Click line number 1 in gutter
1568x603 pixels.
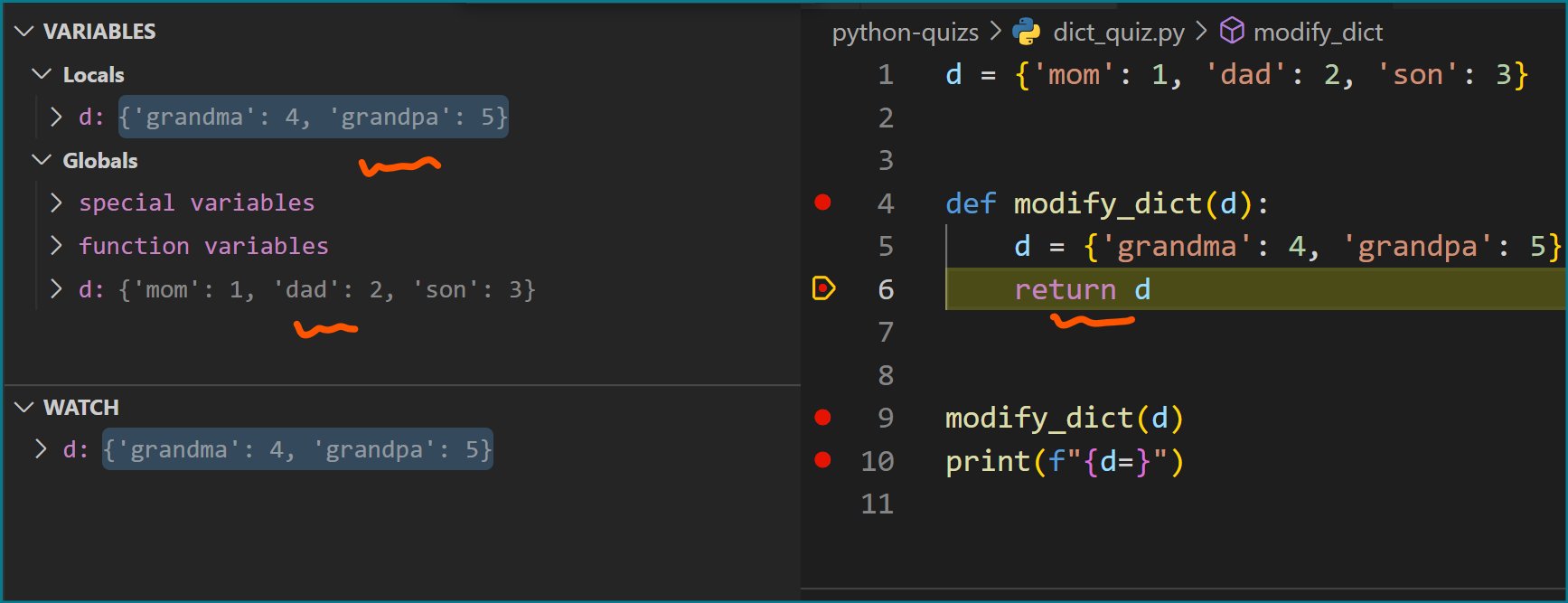point(886,74)
